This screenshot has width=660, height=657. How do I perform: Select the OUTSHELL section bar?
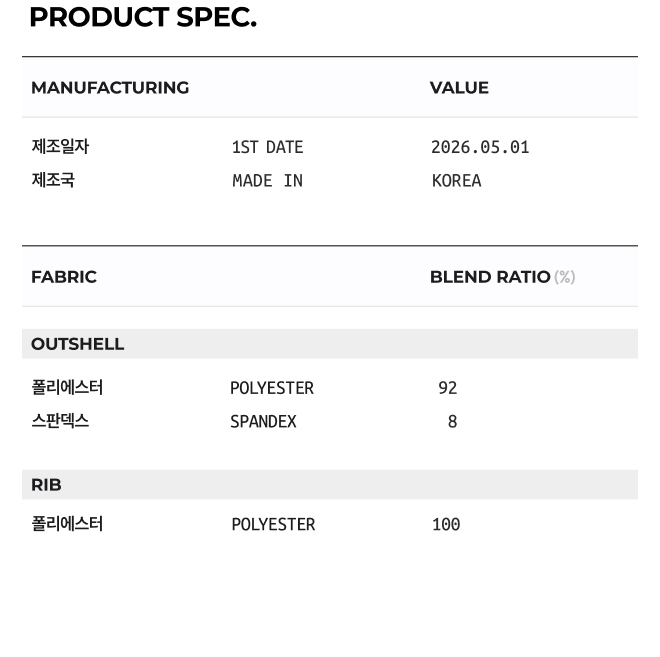pos(330,344)
